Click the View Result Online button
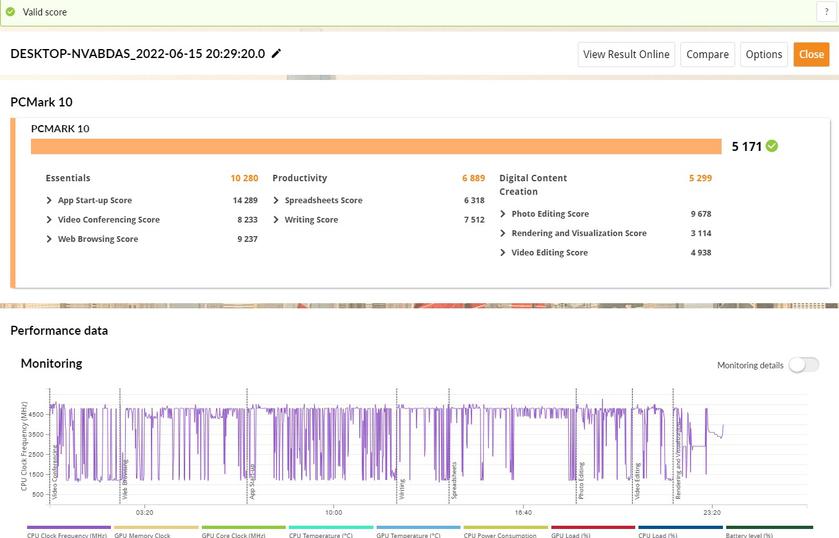This screenshot has width=839, height=538. tap(626, 55)
